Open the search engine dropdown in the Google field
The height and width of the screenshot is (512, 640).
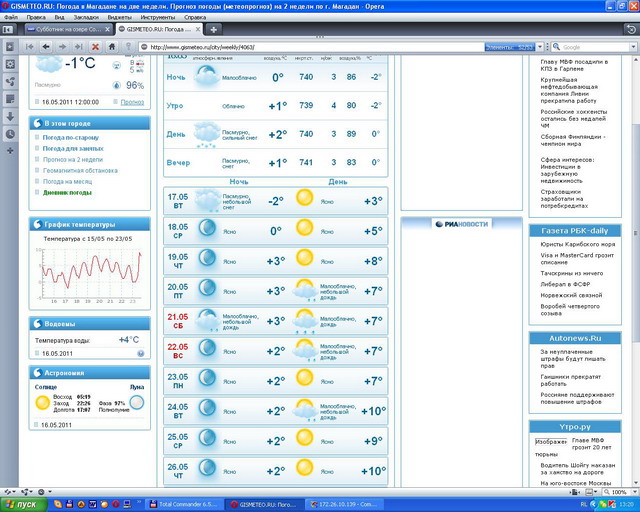tap(555, 47)
